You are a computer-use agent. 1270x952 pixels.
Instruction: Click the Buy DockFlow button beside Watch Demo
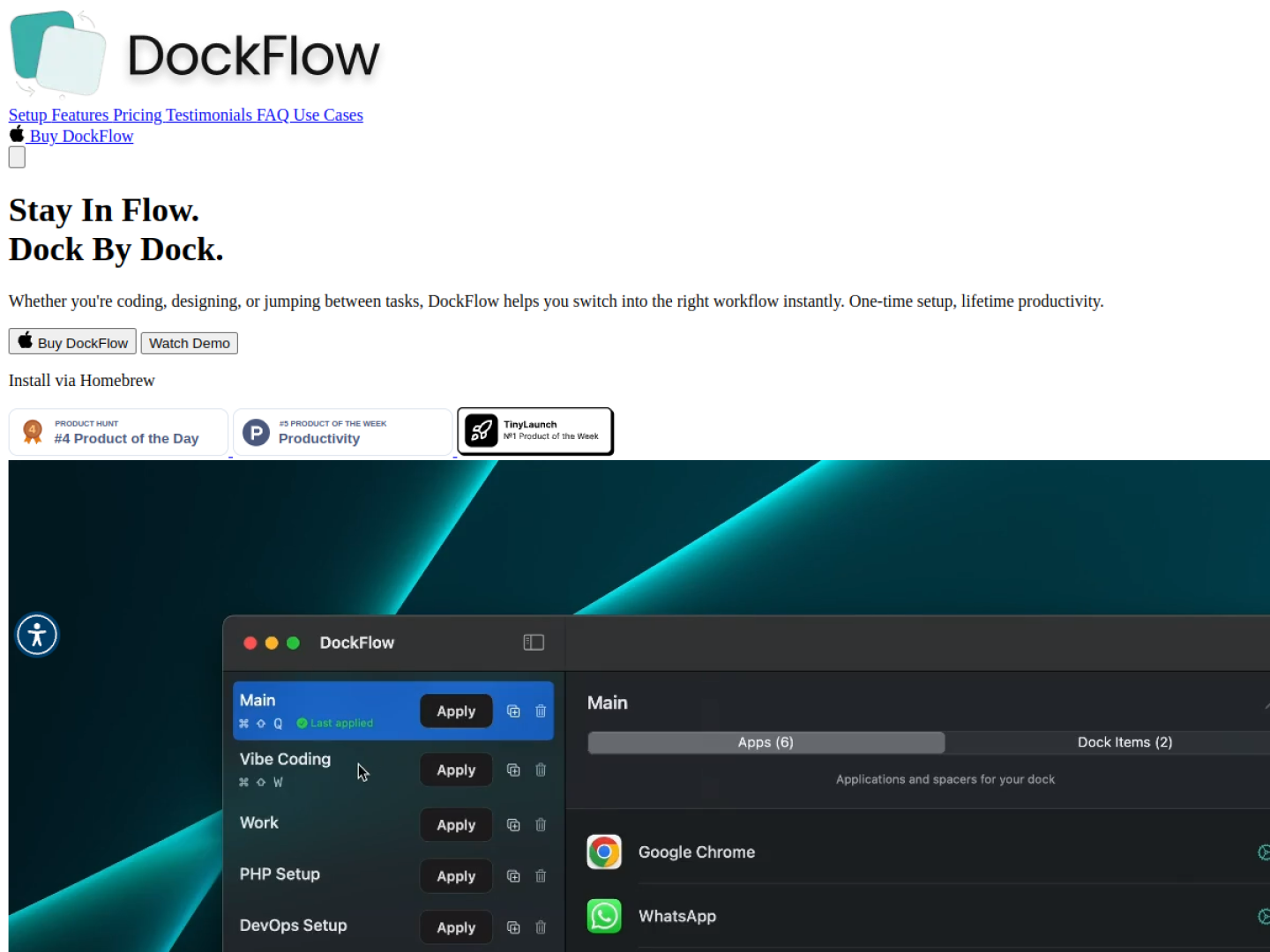(x=72, y=342)
